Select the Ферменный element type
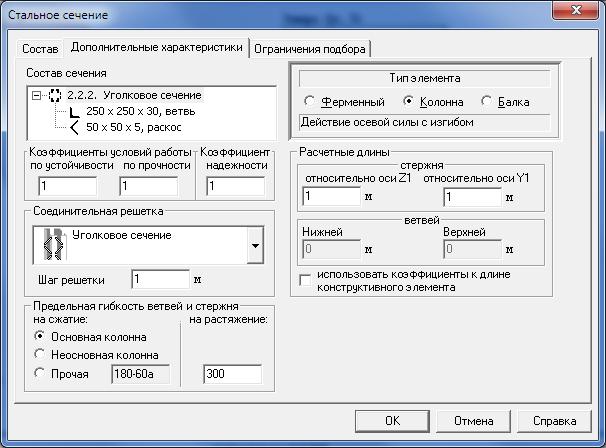Image resolution: width=606 pixels, height=448 pixels. point(310,102)
